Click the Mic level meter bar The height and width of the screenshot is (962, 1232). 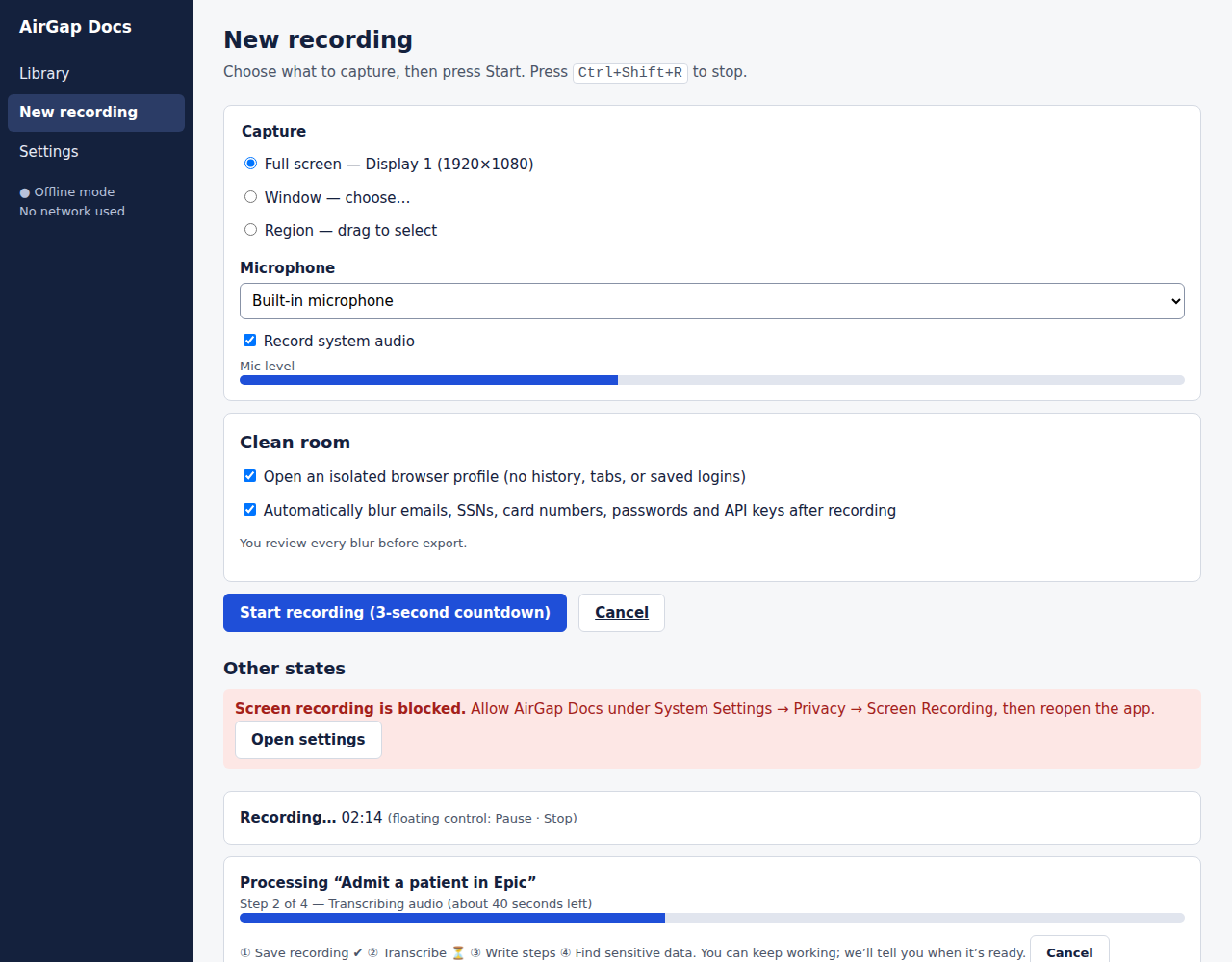click(x=712, y=380)
